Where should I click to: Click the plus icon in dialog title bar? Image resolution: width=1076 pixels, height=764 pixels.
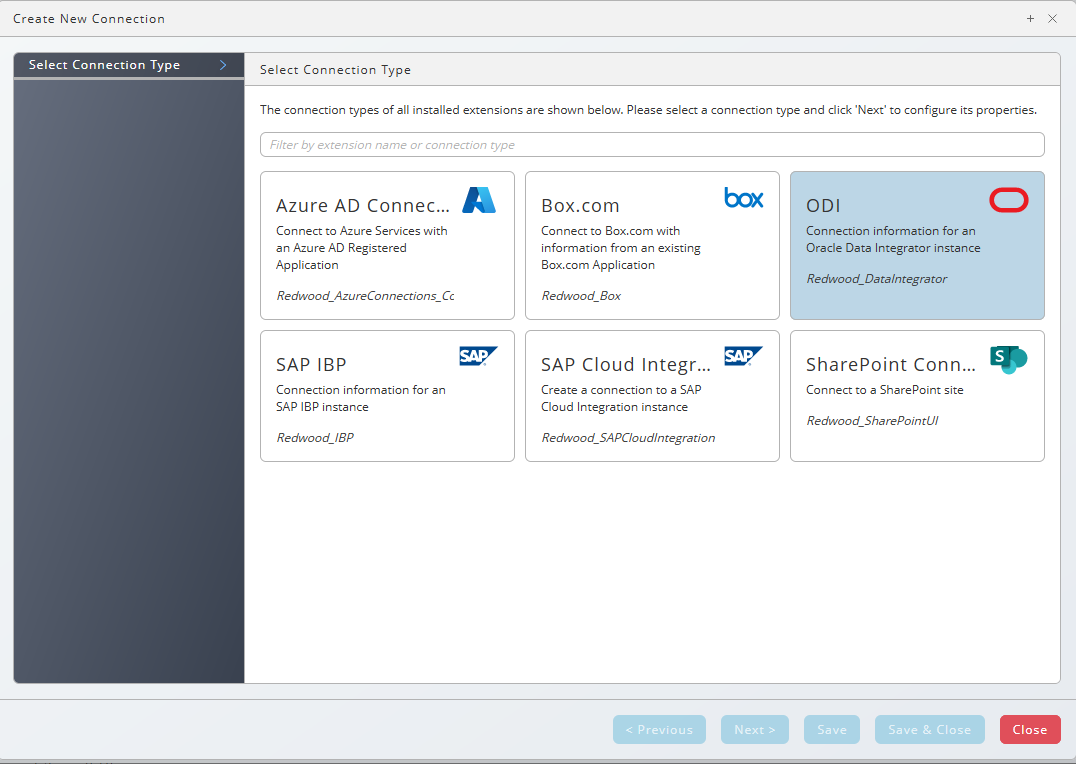pos(1030,19)
